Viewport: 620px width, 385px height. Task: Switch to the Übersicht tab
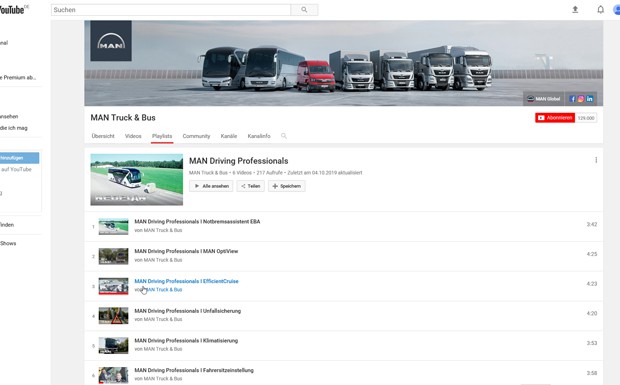[103, 136]
